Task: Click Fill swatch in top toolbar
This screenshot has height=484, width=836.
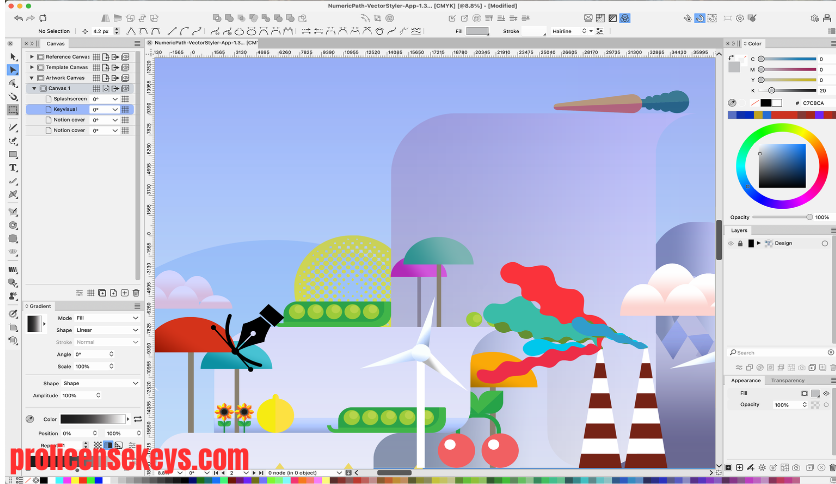Action: 477,31
